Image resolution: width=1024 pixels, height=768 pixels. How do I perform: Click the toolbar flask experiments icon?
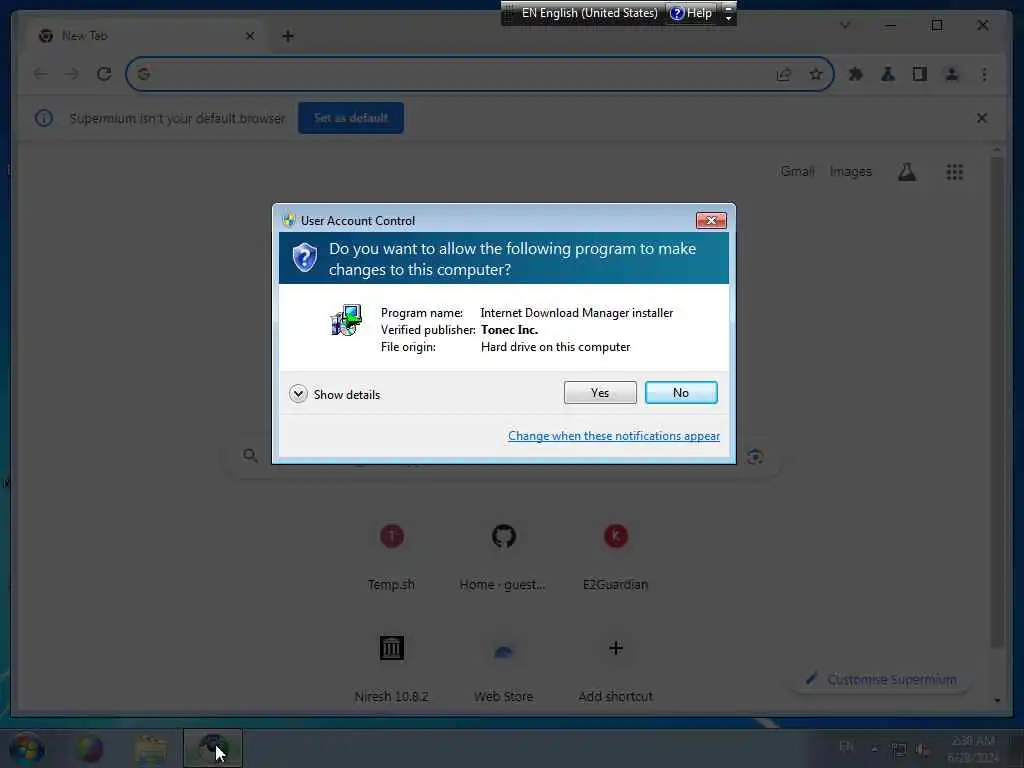pos(888,74)
